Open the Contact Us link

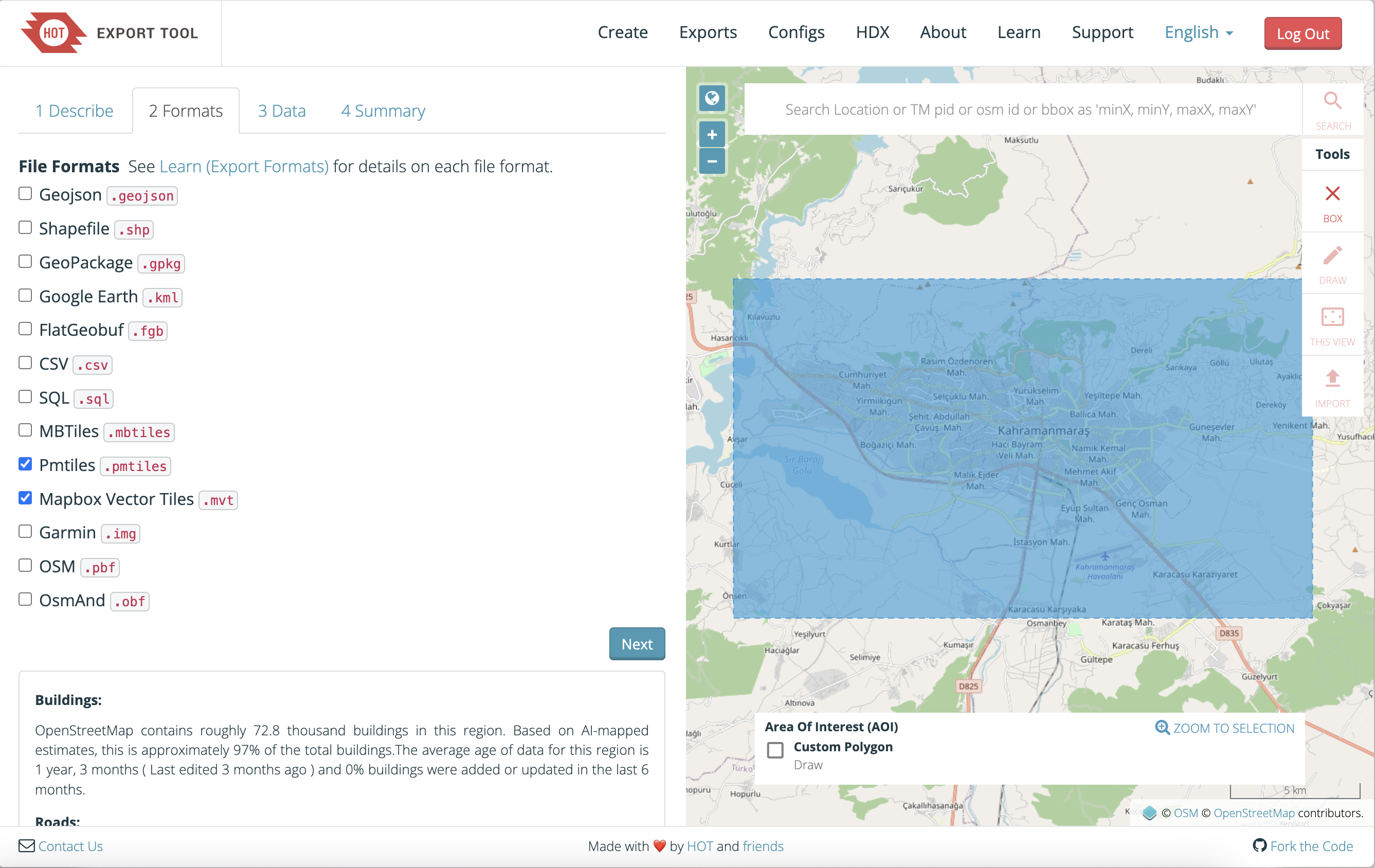coord(70,846)
